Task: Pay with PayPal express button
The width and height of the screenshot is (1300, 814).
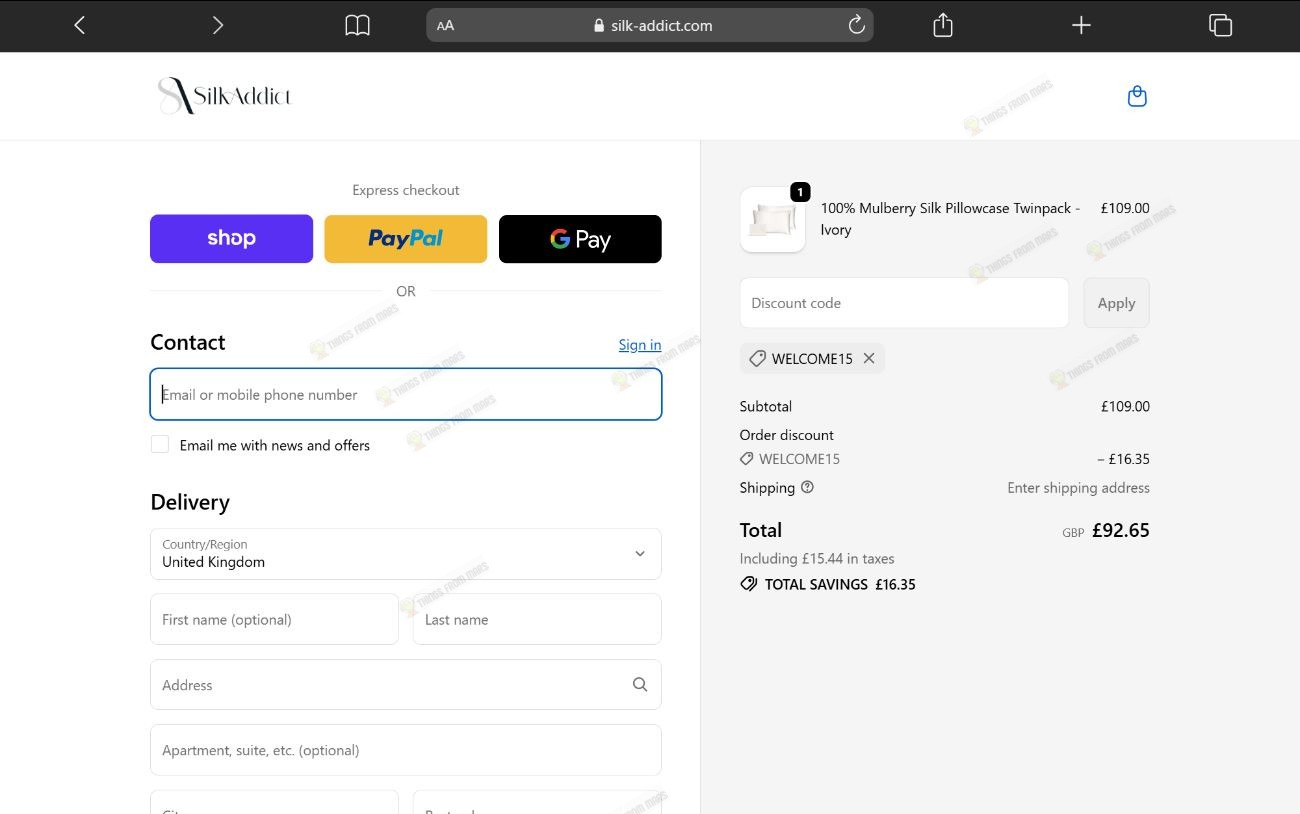Action: (406, 239)
